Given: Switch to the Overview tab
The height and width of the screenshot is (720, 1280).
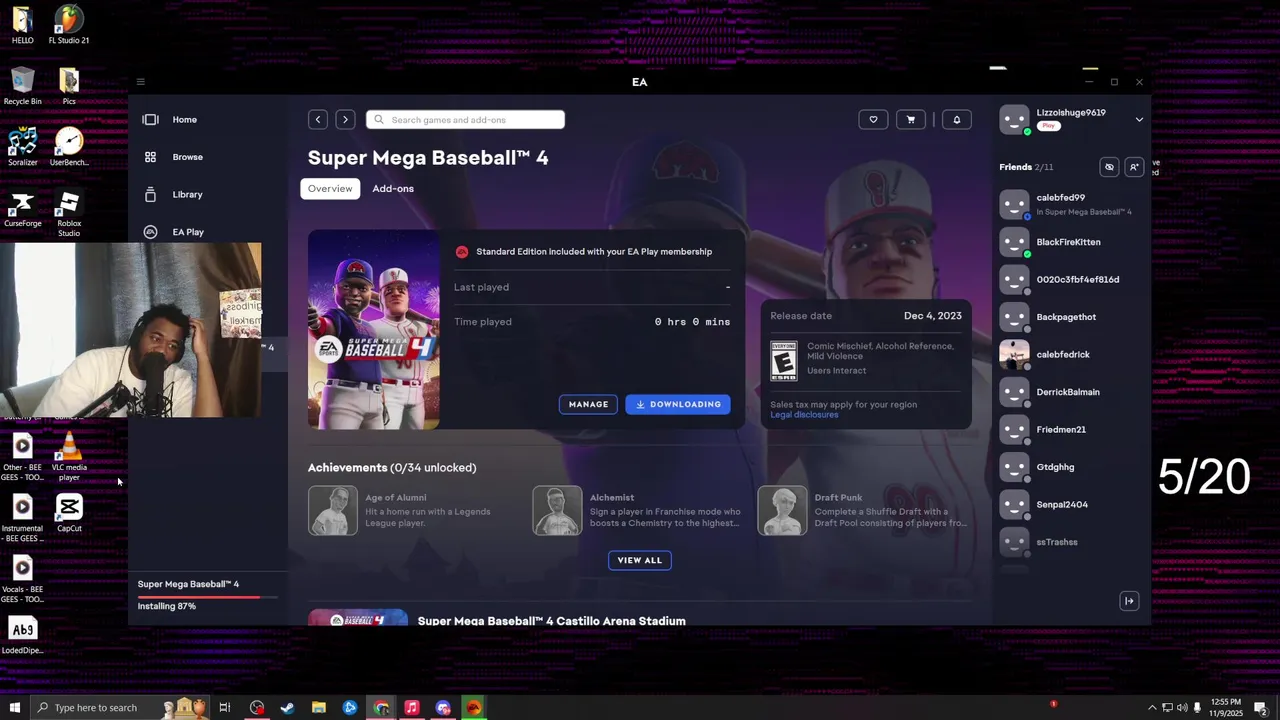Looking at the screenshot, I should click(x=330, y=189).
